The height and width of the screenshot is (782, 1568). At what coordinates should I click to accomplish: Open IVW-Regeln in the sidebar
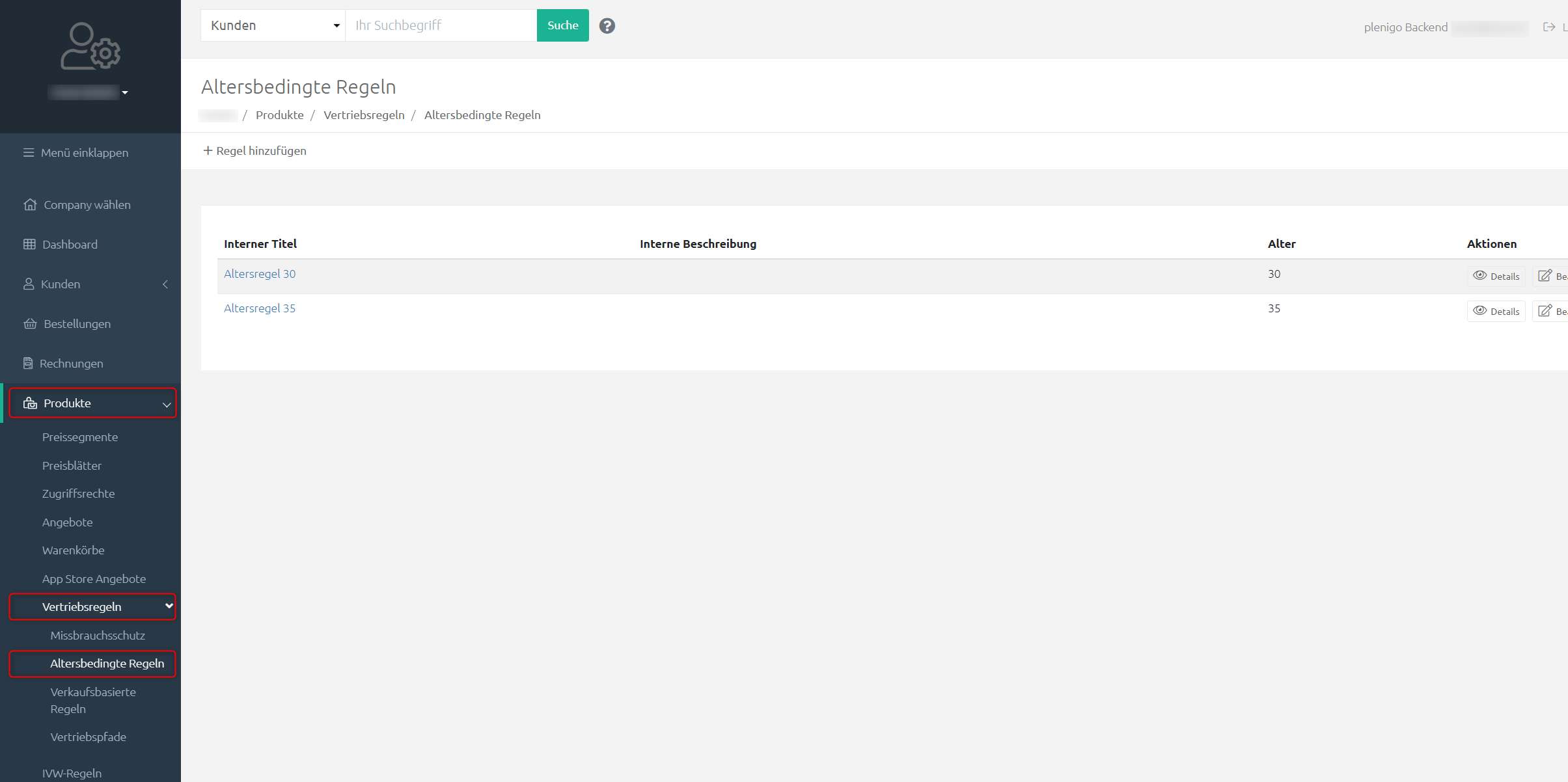click(72, 774)
